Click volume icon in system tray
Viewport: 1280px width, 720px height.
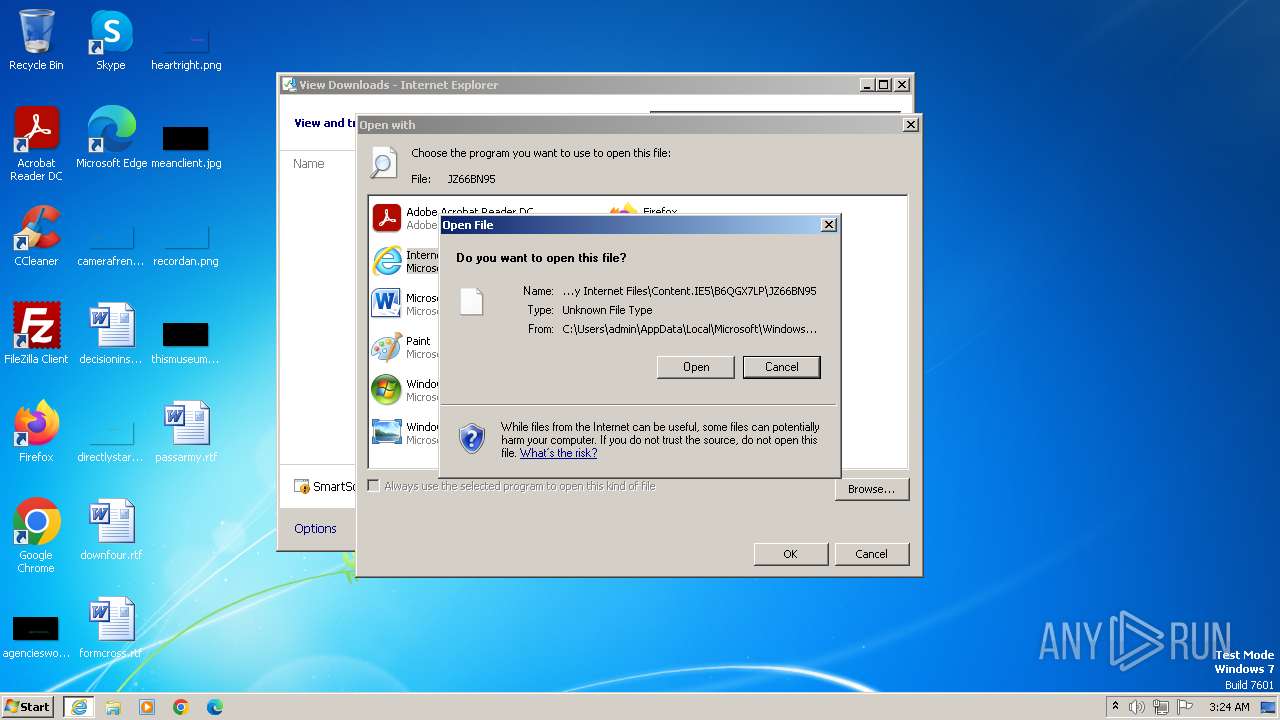1137,707
